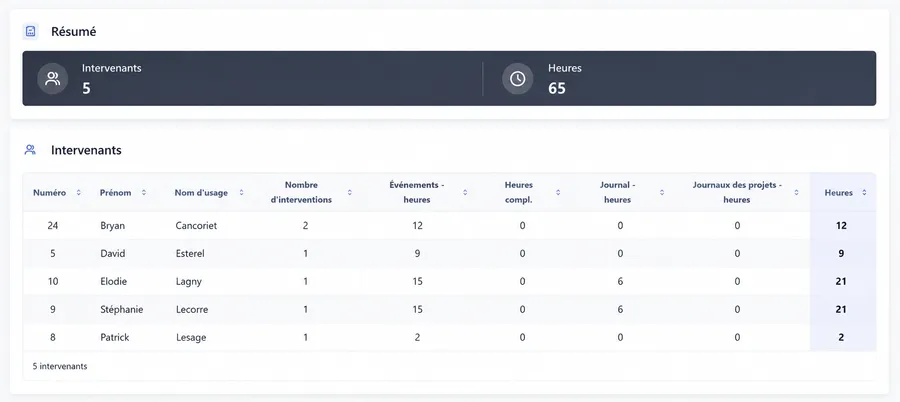Click number 24 in Bryan's row
The image size is (900, 402).
tap(53, 226)
